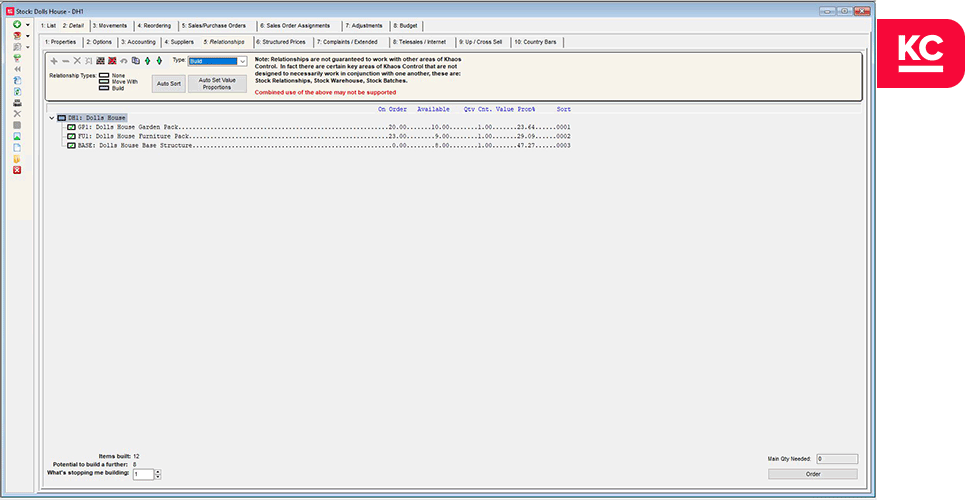Open the 7: Complaints / Extended sub-tab
Screen dimensions: 965x500
coord(347,42)
